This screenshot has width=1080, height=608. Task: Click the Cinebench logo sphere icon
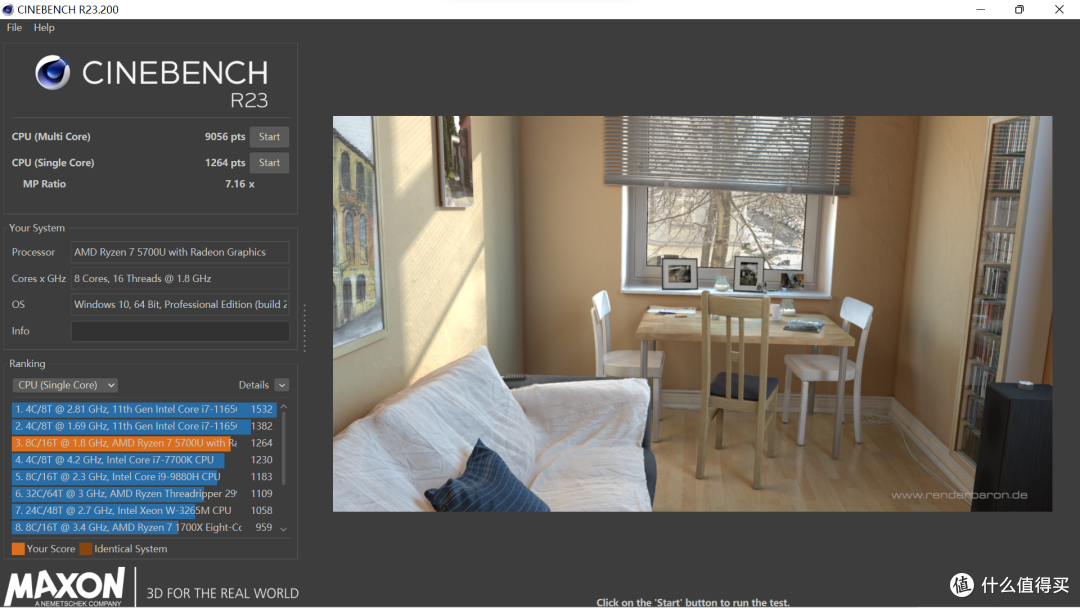click(53, 72)
